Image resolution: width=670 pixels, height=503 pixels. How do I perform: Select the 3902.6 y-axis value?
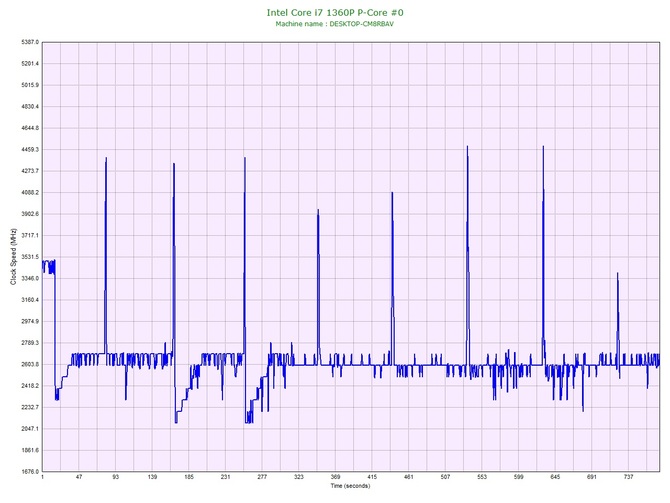(30, 214)
